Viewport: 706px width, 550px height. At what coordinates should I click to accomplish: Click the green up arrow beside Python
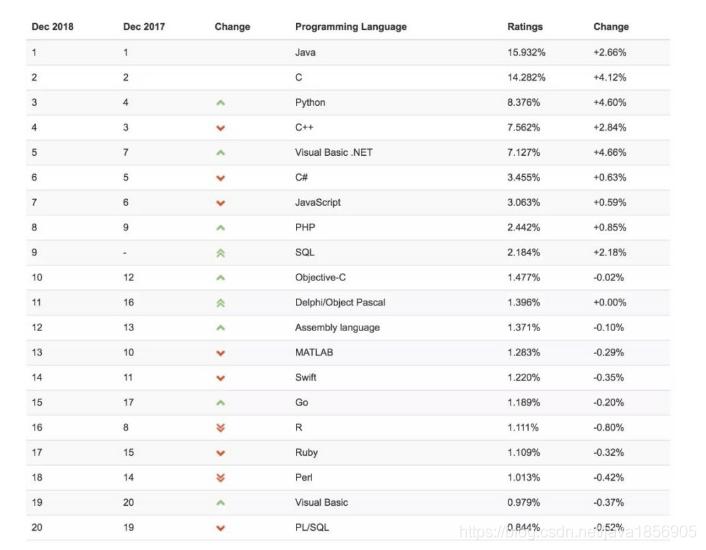coord(220,103)
